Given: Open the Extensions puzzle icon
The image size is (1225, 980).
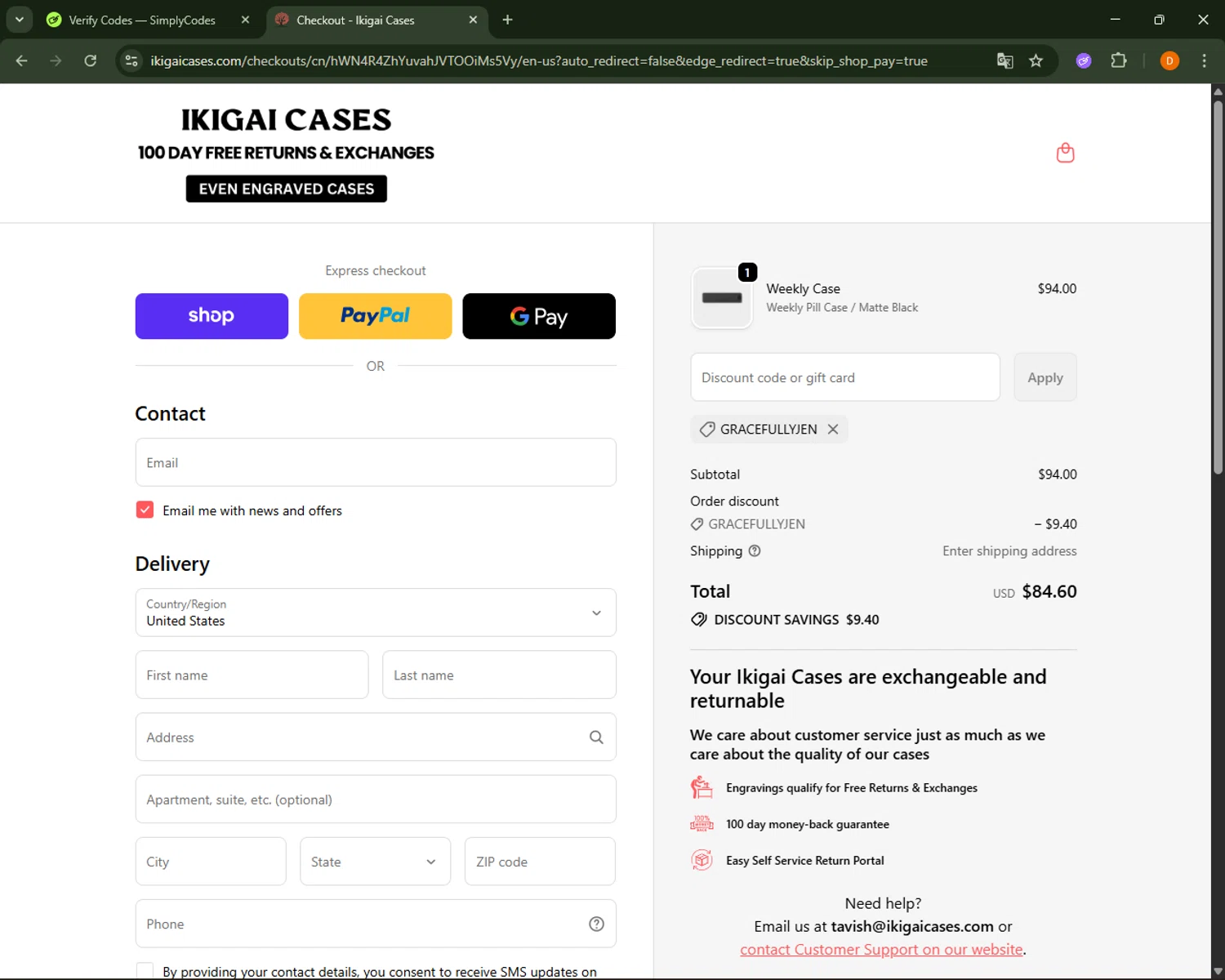Looking at the screenshot, I should pos(1119,60).
